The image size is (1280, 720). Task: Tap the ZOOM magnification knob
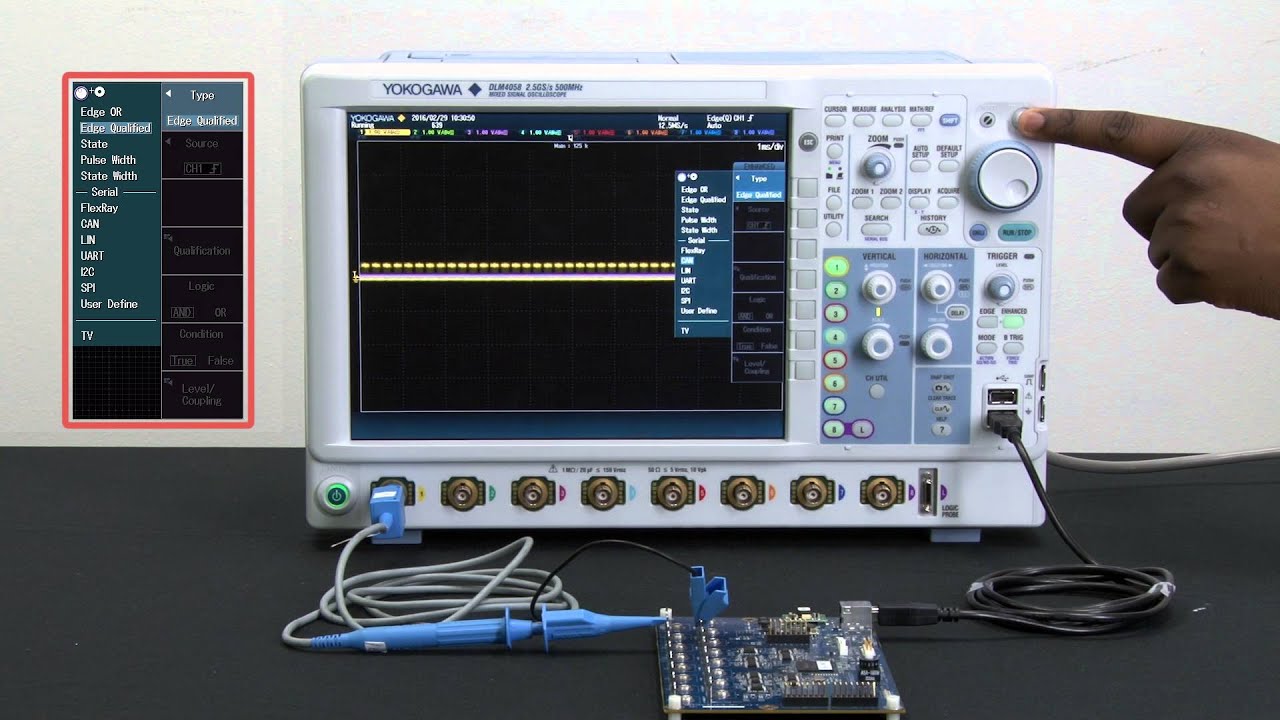point(877,166)
